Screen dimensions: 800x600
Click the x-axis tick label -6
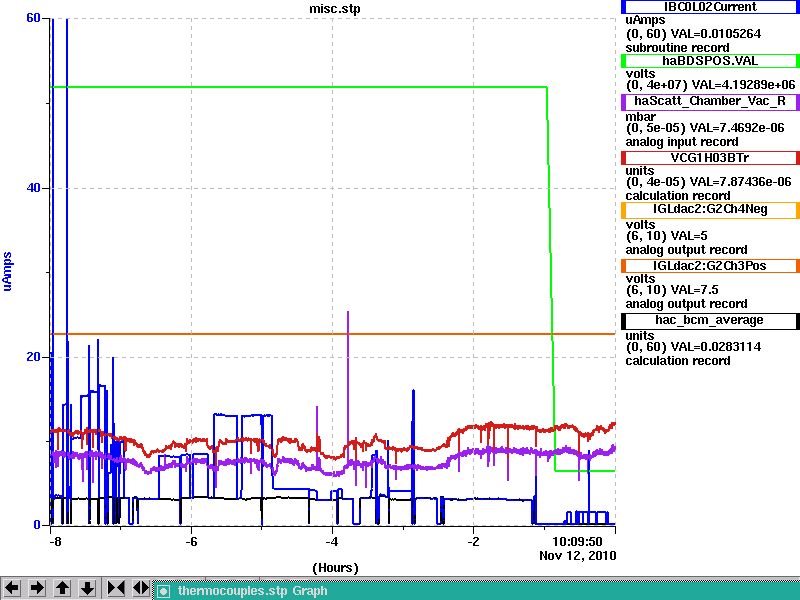pos(191,542)
